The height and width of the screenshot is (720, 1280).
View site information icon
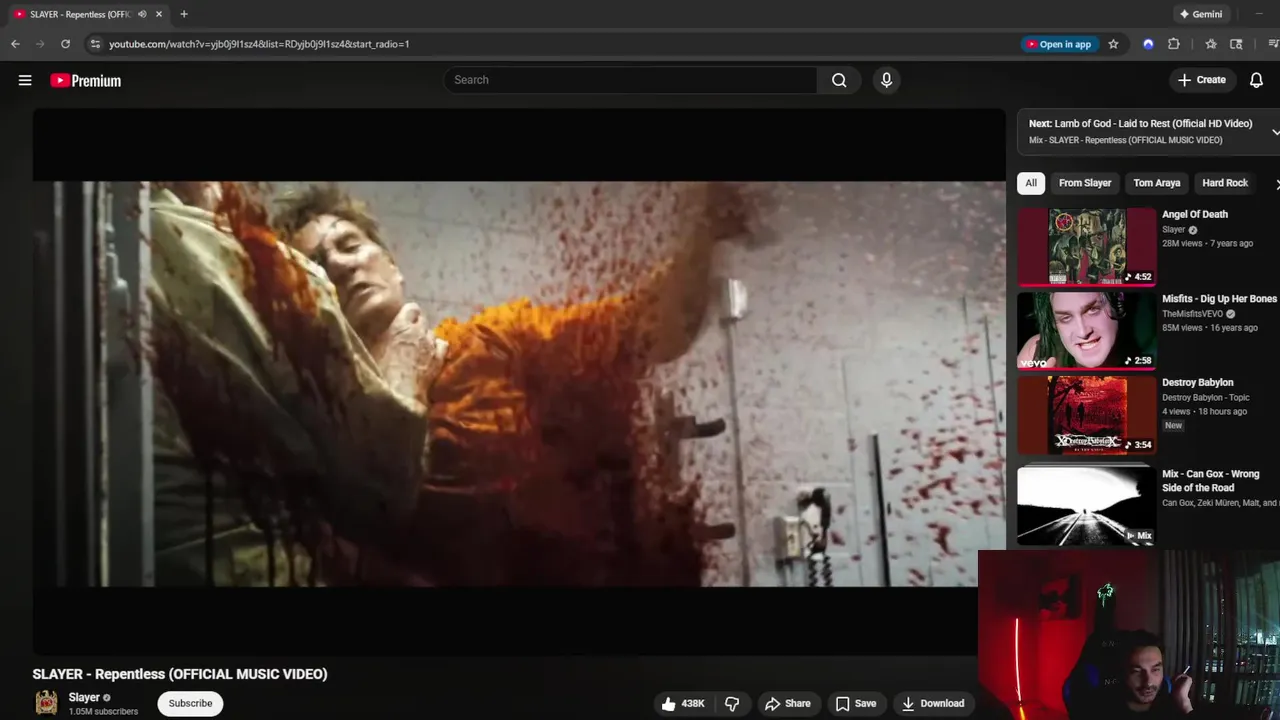(x=95, y=44)
